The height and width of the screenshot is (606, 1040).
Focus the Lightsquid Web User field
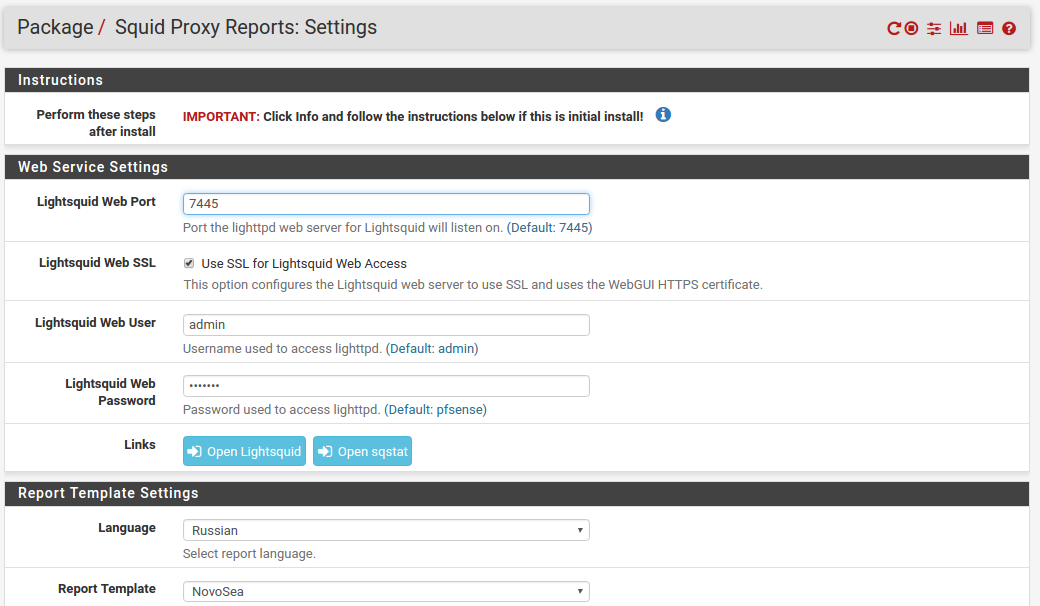click(x=386, y=325)
